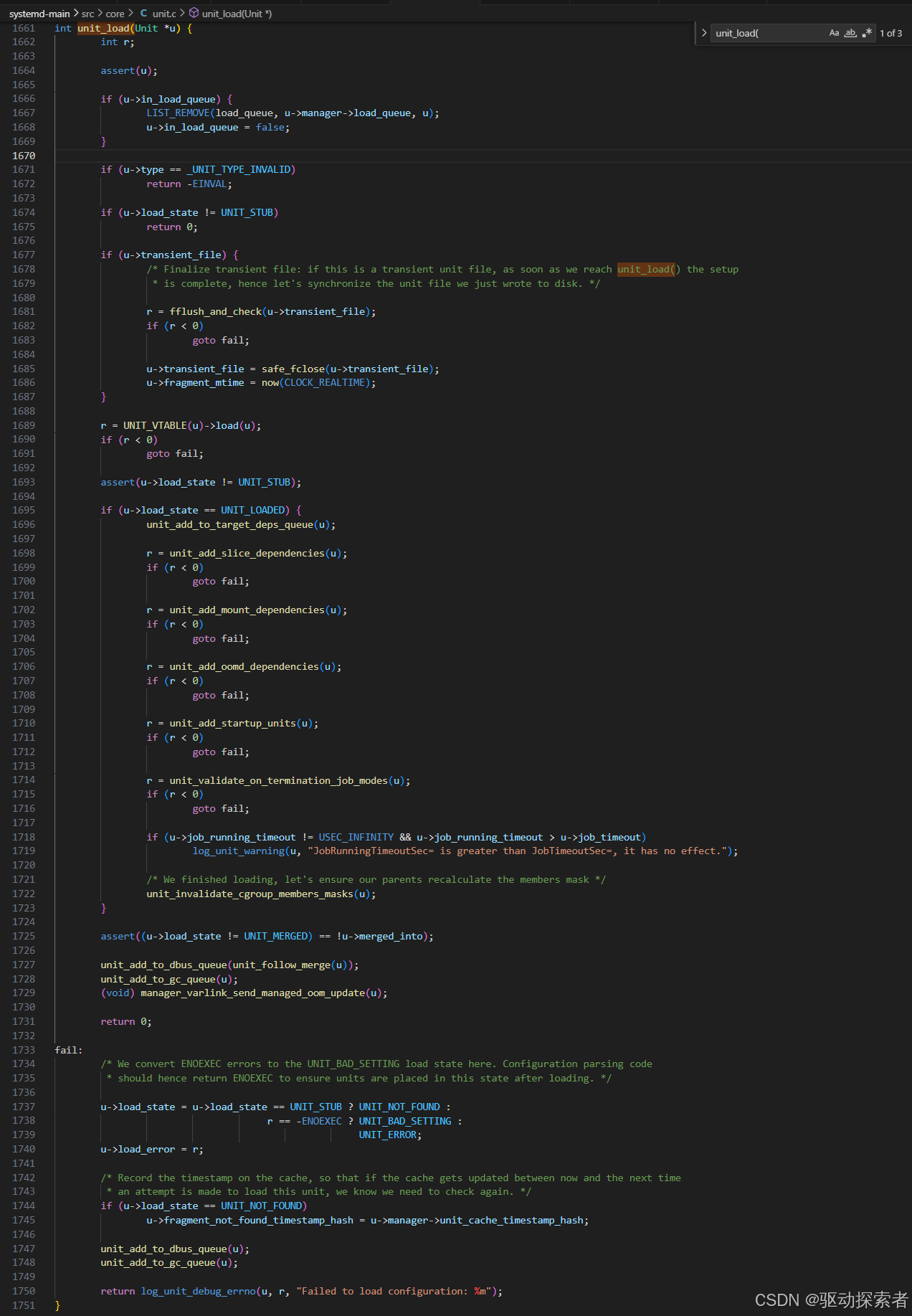Expand the replace field with the find chevron
The width and height of the screenshot is (912, 1316).
click(704, 33)
